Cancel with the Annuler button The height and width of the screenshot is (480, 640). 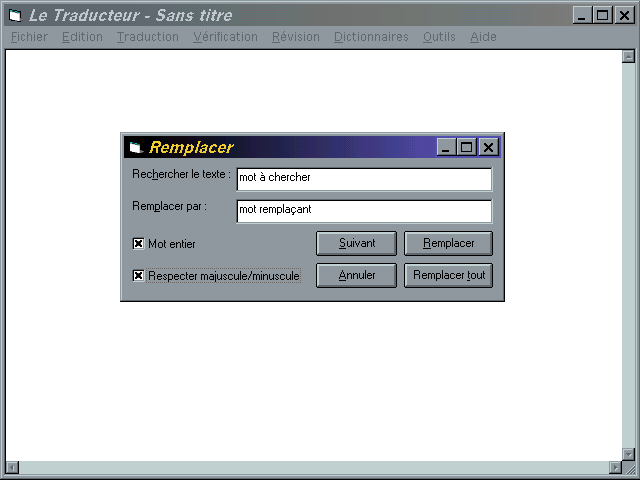[356, 275]
